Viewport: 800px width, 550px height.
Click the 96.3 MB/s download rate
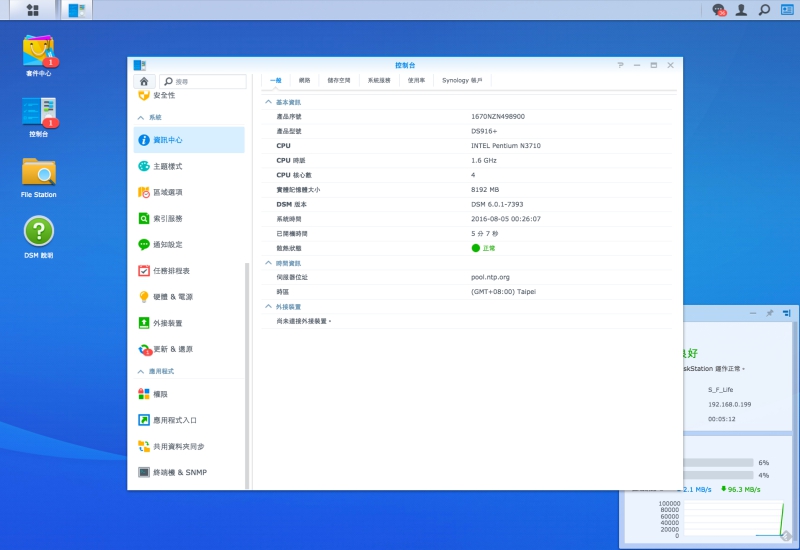(741, 489)
